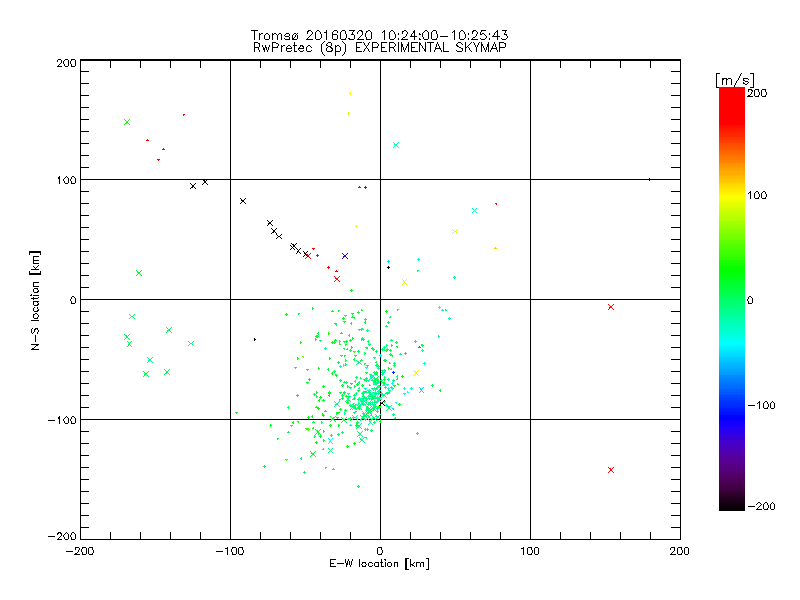800x600 pixels.
Task: Click the "N-S location [km]" axis label
Action: point(35,301)
